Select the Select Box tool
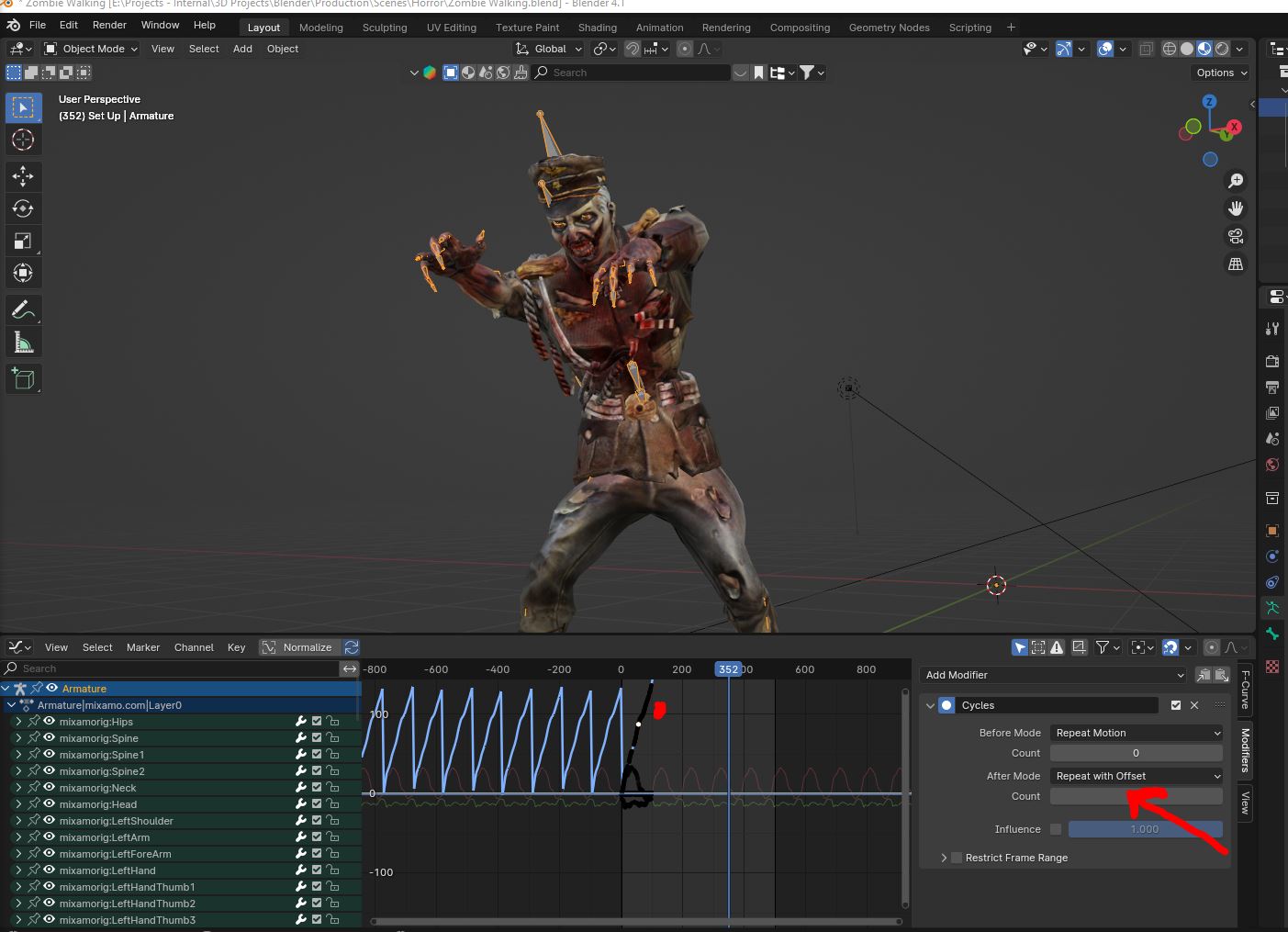The height and width of the screenshot is (932, 1288). [x=23, y=107]
